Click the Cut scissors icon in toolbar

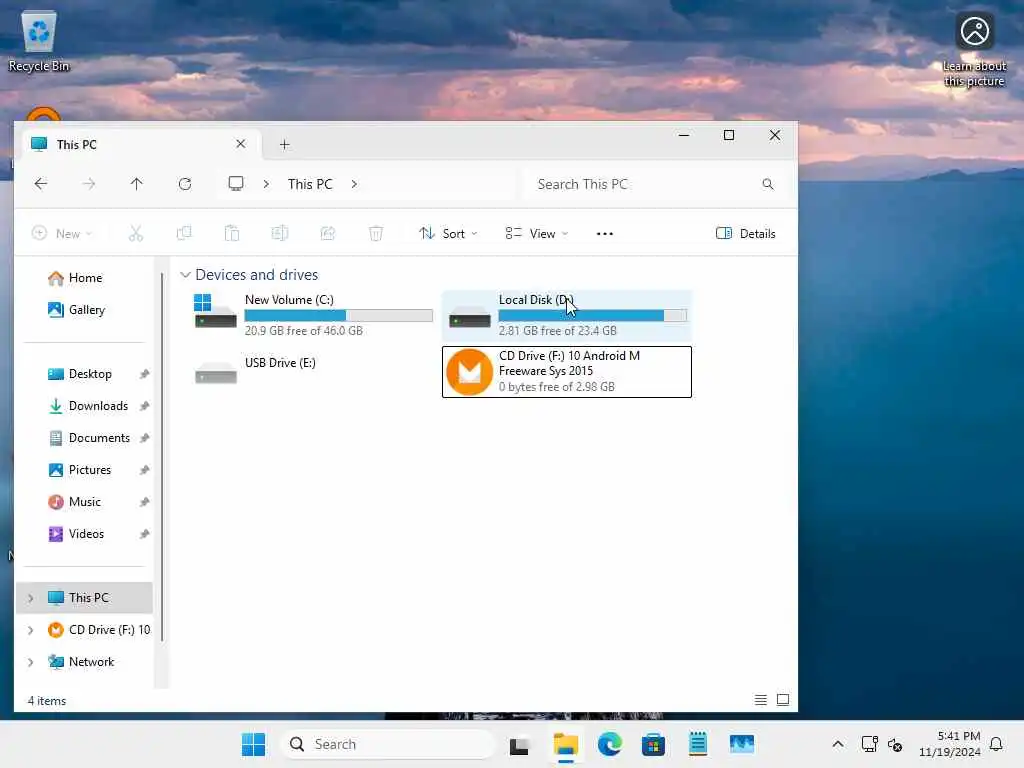pos(136,233)
